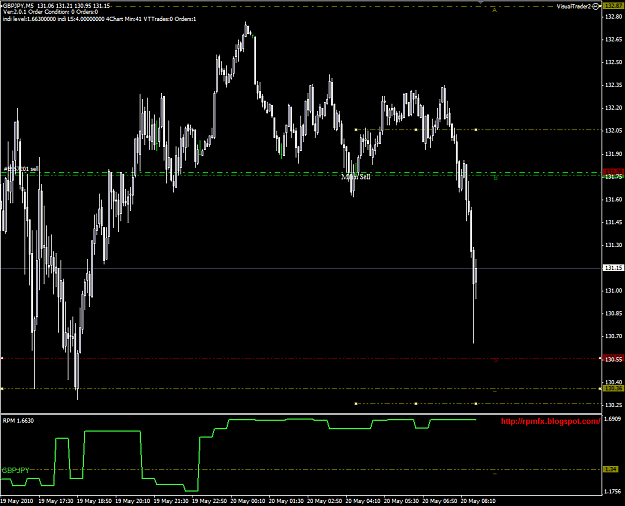Click the Ver:2.0.1 Order Condition status line
The image size is (625, 506).
(x=50, y=12)
